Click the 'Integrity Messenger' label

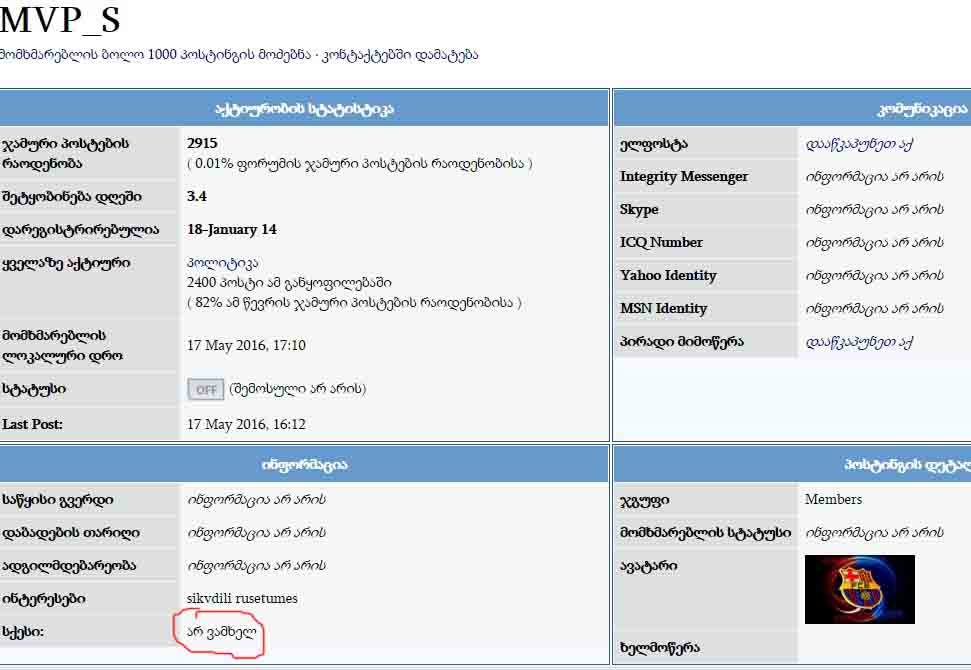tap(684, 177)
